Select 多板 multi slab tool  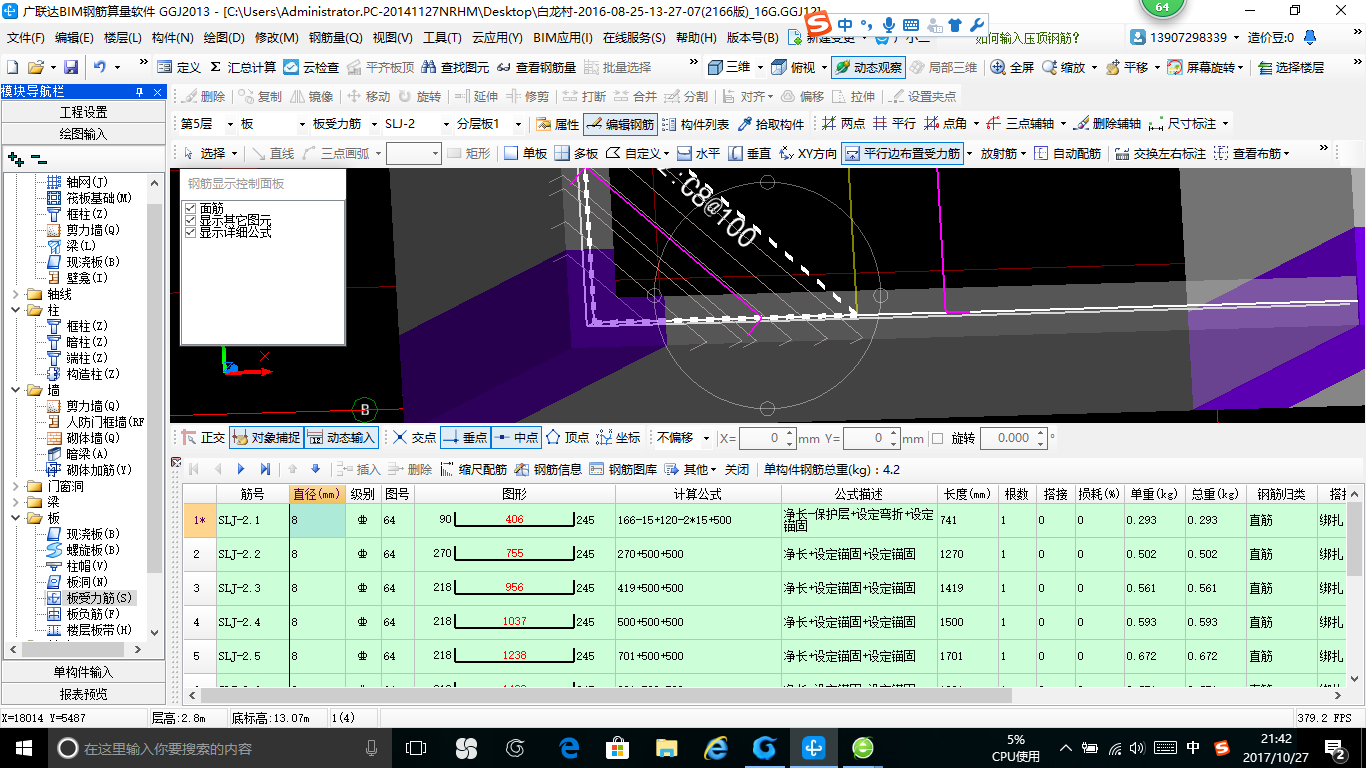576,153
